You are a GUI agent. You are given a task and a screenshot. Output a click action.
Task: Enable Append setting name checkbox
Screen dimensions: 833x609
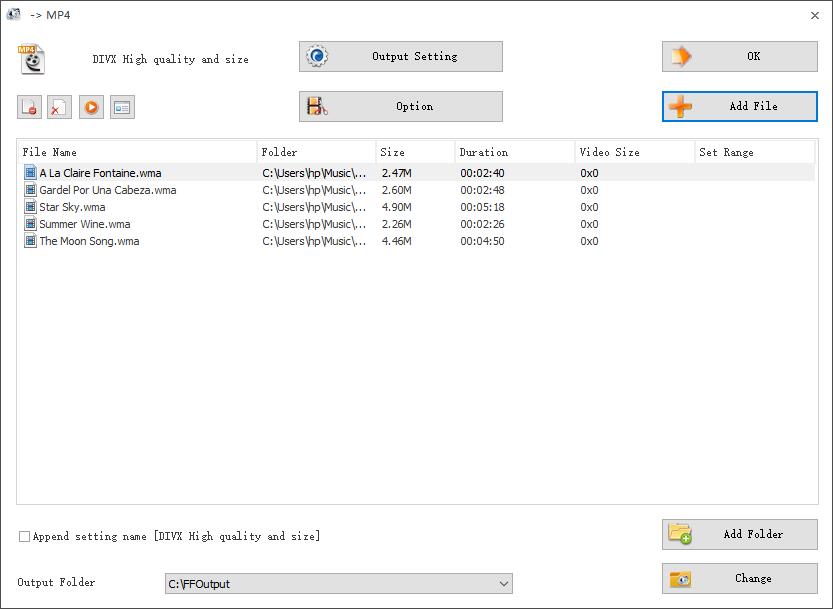(x=24, y=536)
